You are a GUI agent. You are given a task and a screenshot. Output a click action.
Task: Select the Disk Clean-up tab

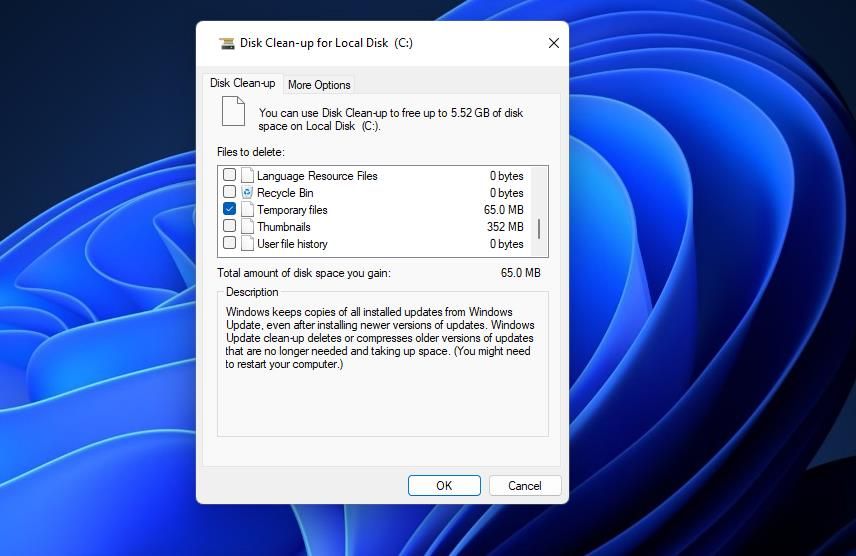[x=242, y=83]
